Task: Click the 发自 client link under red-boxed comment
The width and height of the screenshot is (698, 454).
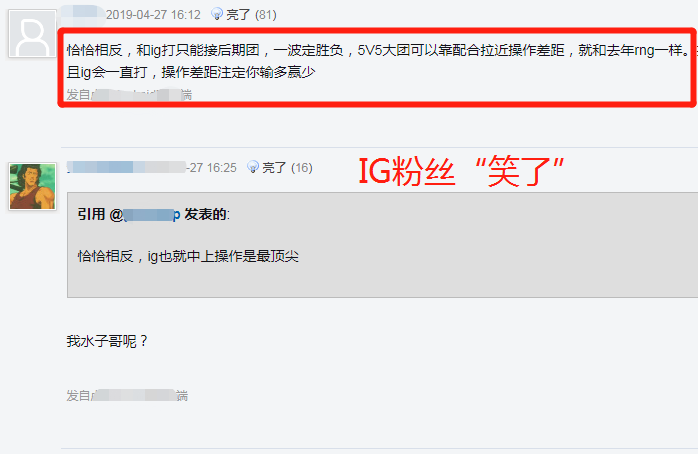Action: coord(129,94)
